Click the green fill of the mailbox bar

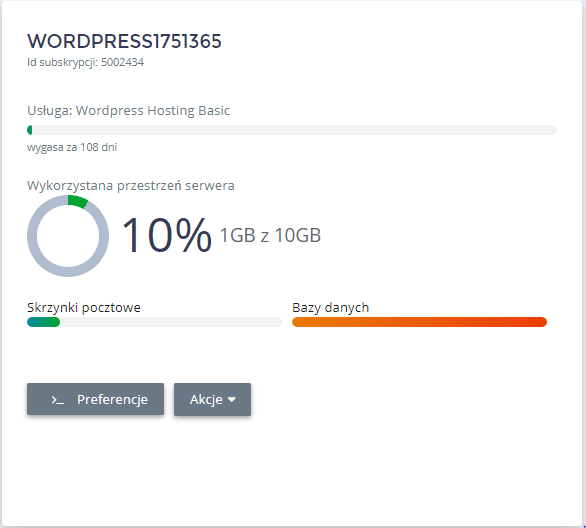coord(43,322)
